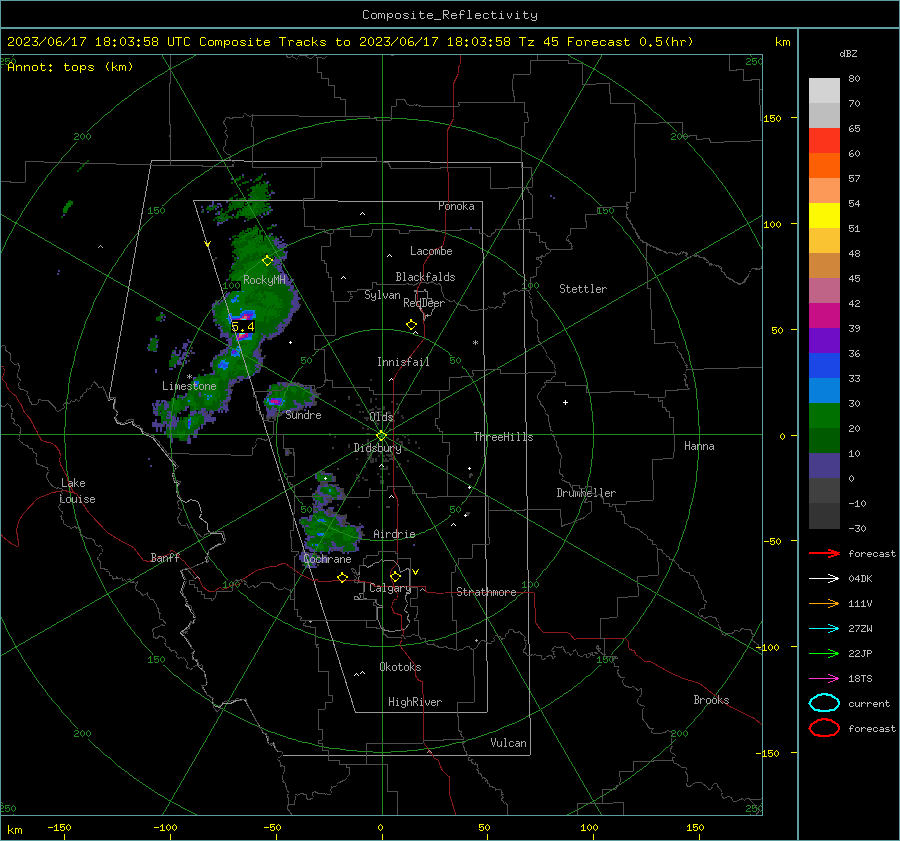Click the HighRiver label
This screenshot has height=841, width=900.
click(415, 702)
